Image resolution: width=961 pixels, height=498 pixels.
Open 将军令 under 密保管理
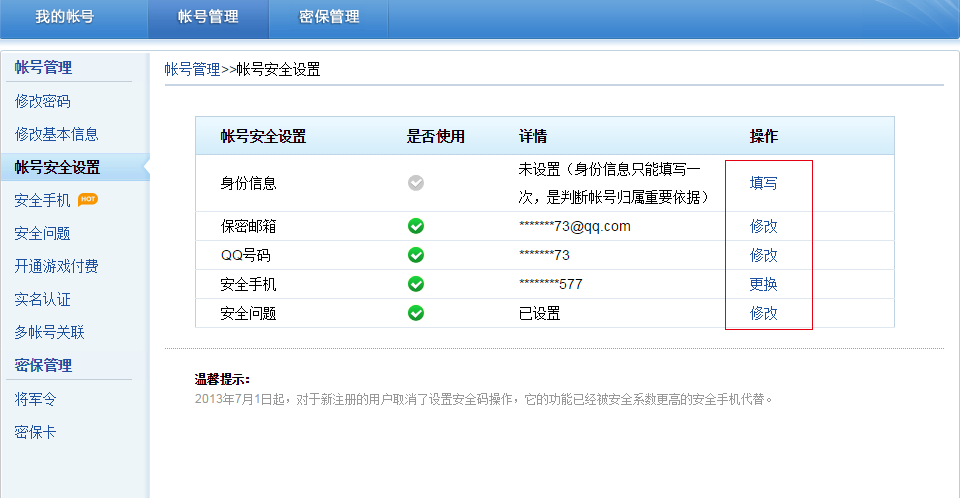coord(36,400)
